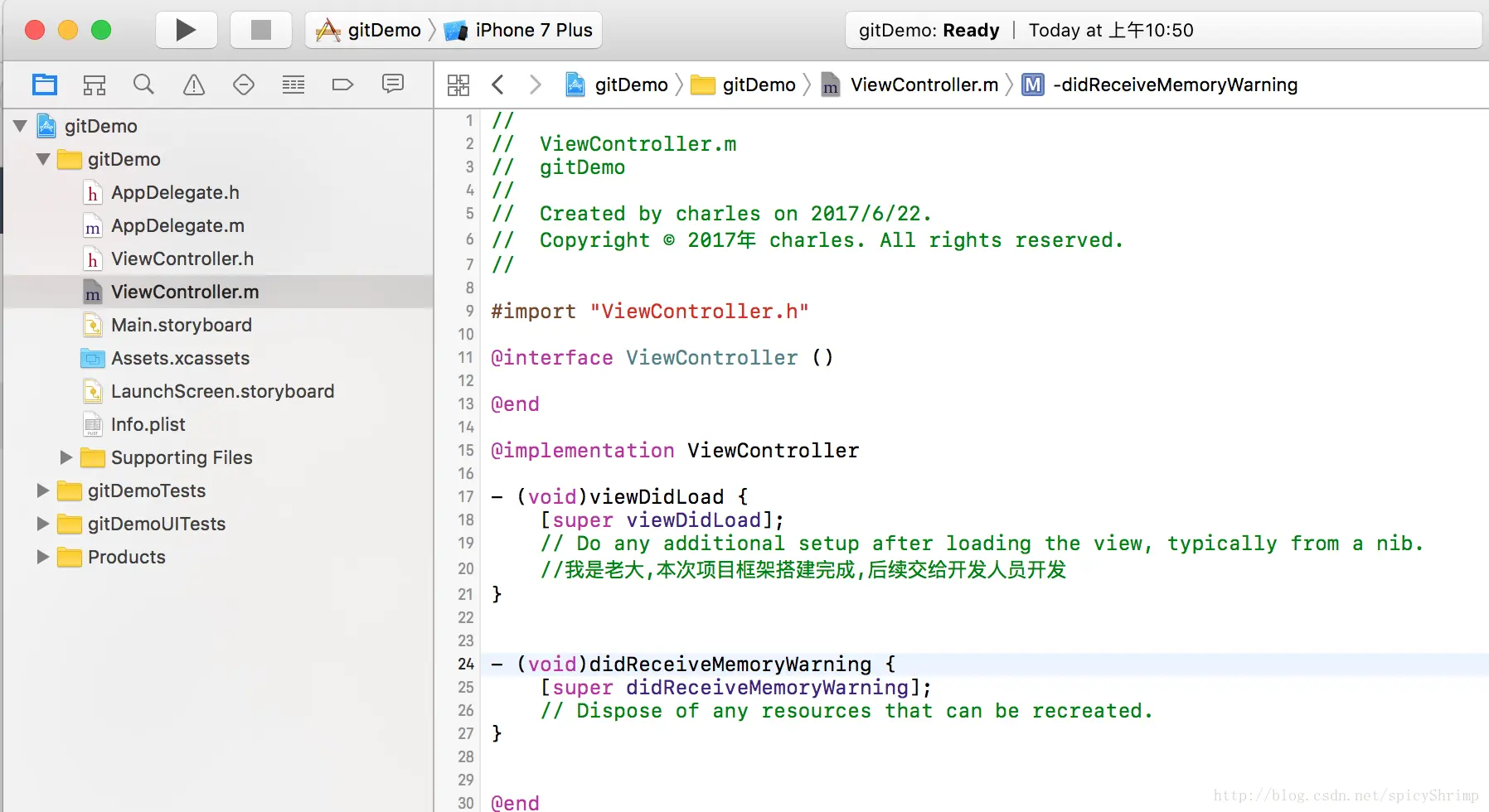Click the 'Created by charles' header comment
This screenshot has height=812, width=1489.
pos(712,214)
